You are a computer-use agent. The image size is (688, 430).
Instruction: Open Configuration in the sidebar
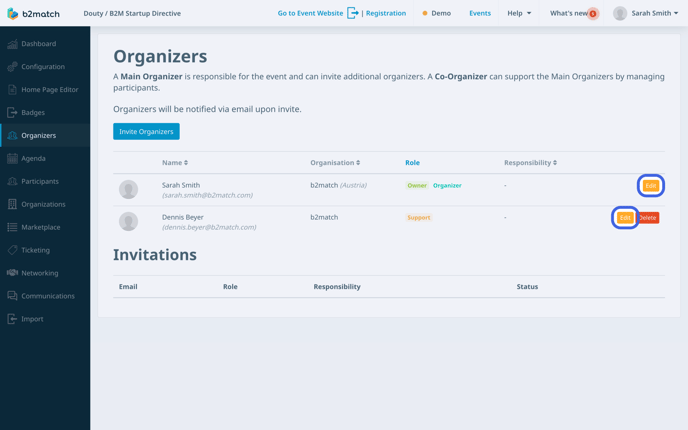coord(45,67)
